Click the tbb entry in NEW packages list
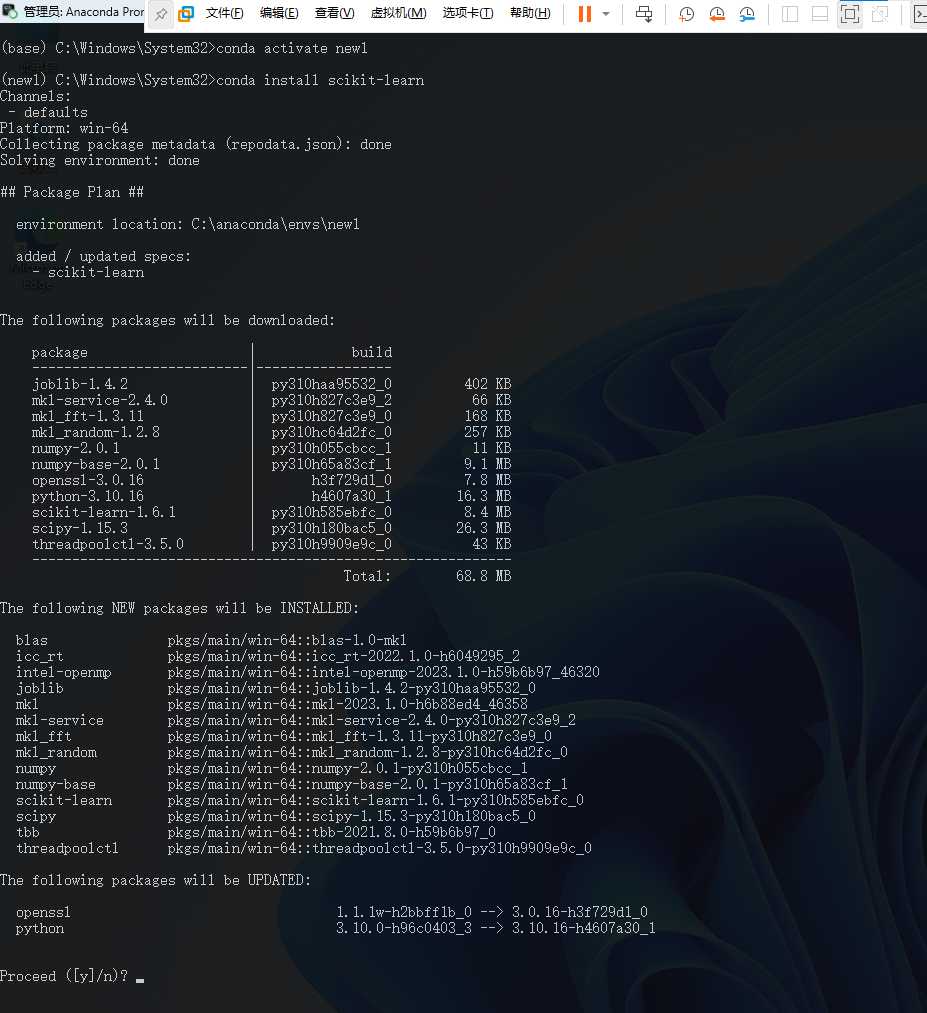Screen dimensions: 927x1013 pyautogui.click(x=28, y=832)
